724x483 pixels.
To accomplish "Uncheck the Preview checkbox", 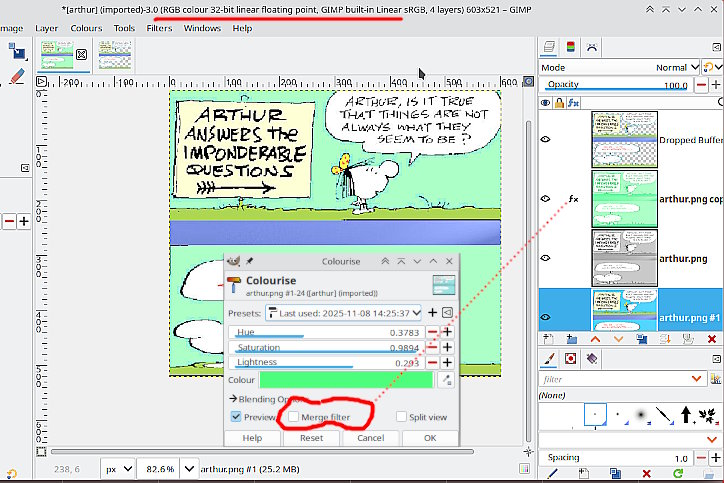I will click(236, 417).
